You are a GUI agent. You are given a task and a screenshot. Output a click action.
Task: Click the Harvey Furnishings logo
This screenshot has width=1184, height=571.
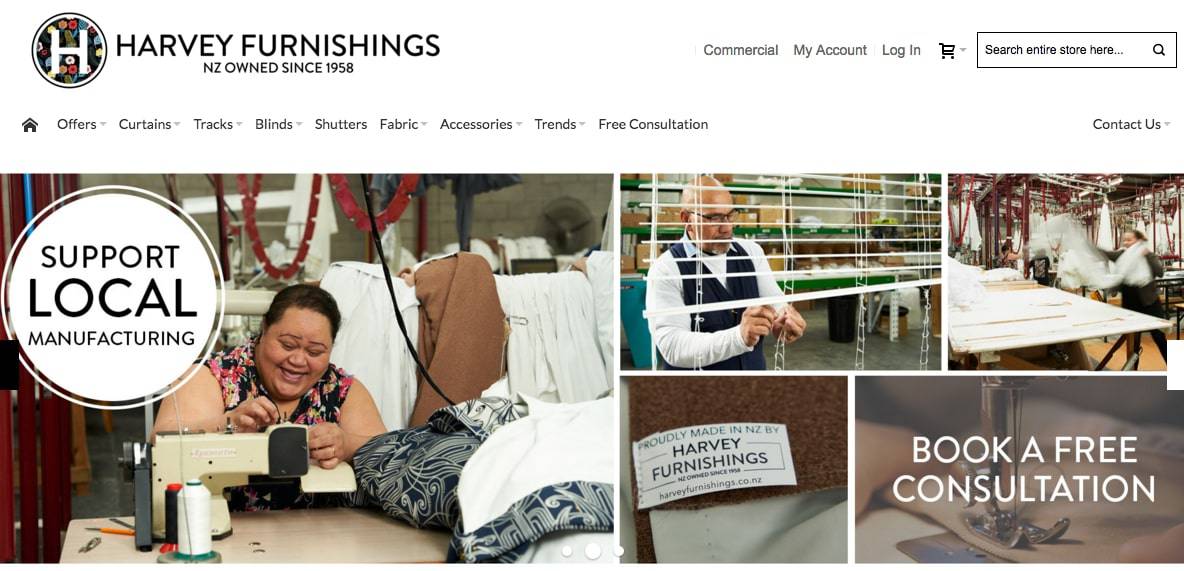(x=236, y=51)
